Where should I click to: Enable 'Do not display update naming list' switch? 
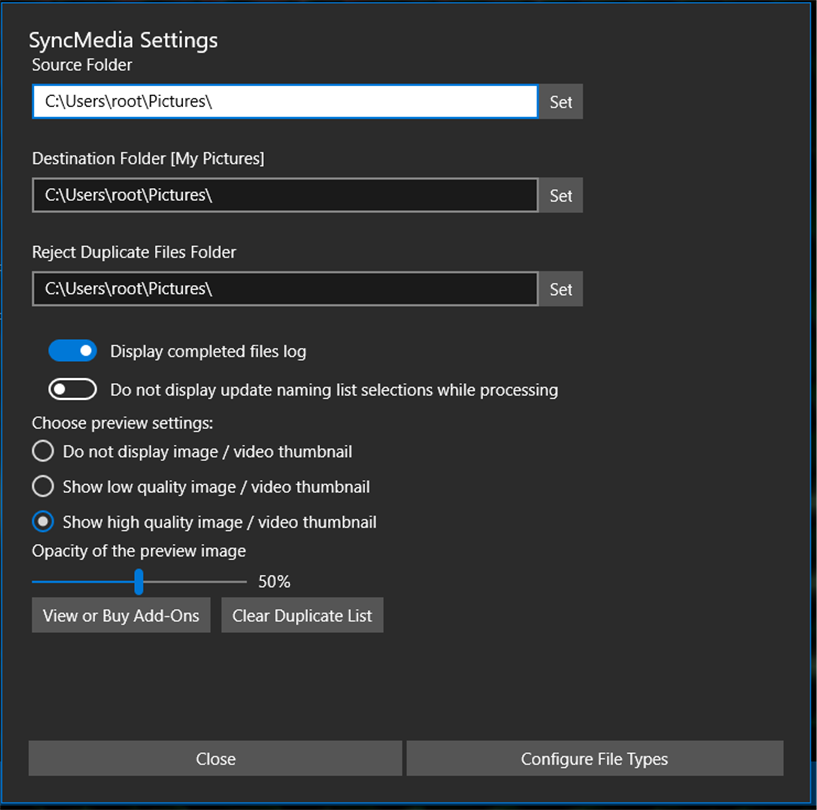click(73, 389)
